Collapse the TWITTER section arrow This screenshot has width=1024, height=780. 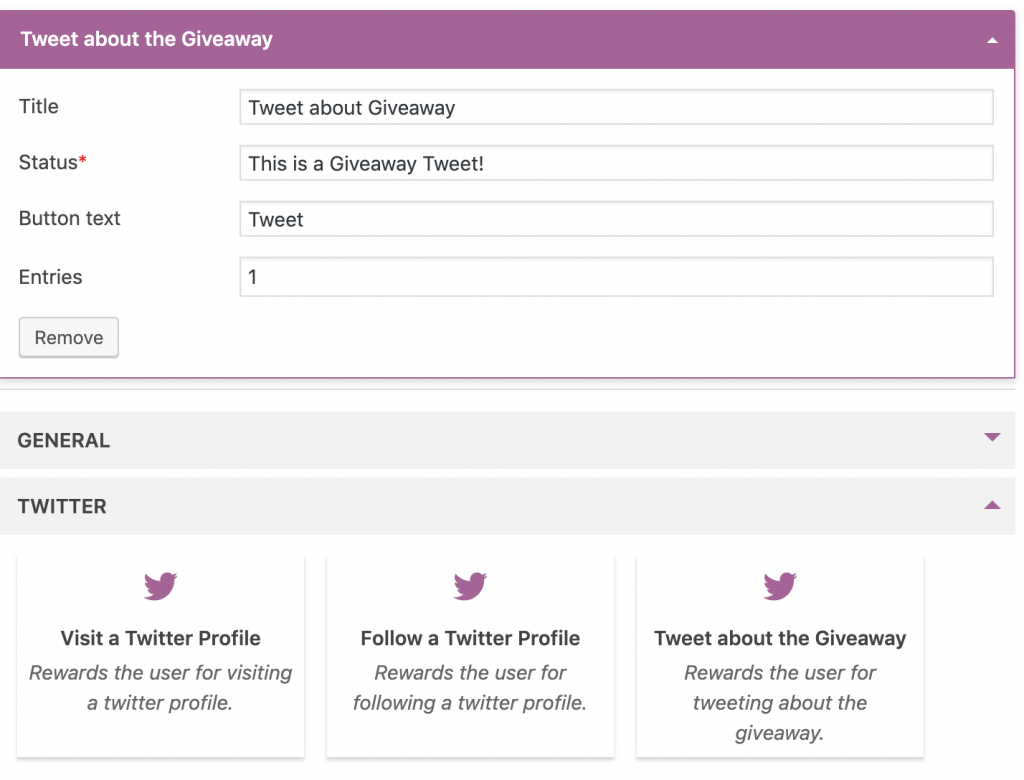coord(992,504)
